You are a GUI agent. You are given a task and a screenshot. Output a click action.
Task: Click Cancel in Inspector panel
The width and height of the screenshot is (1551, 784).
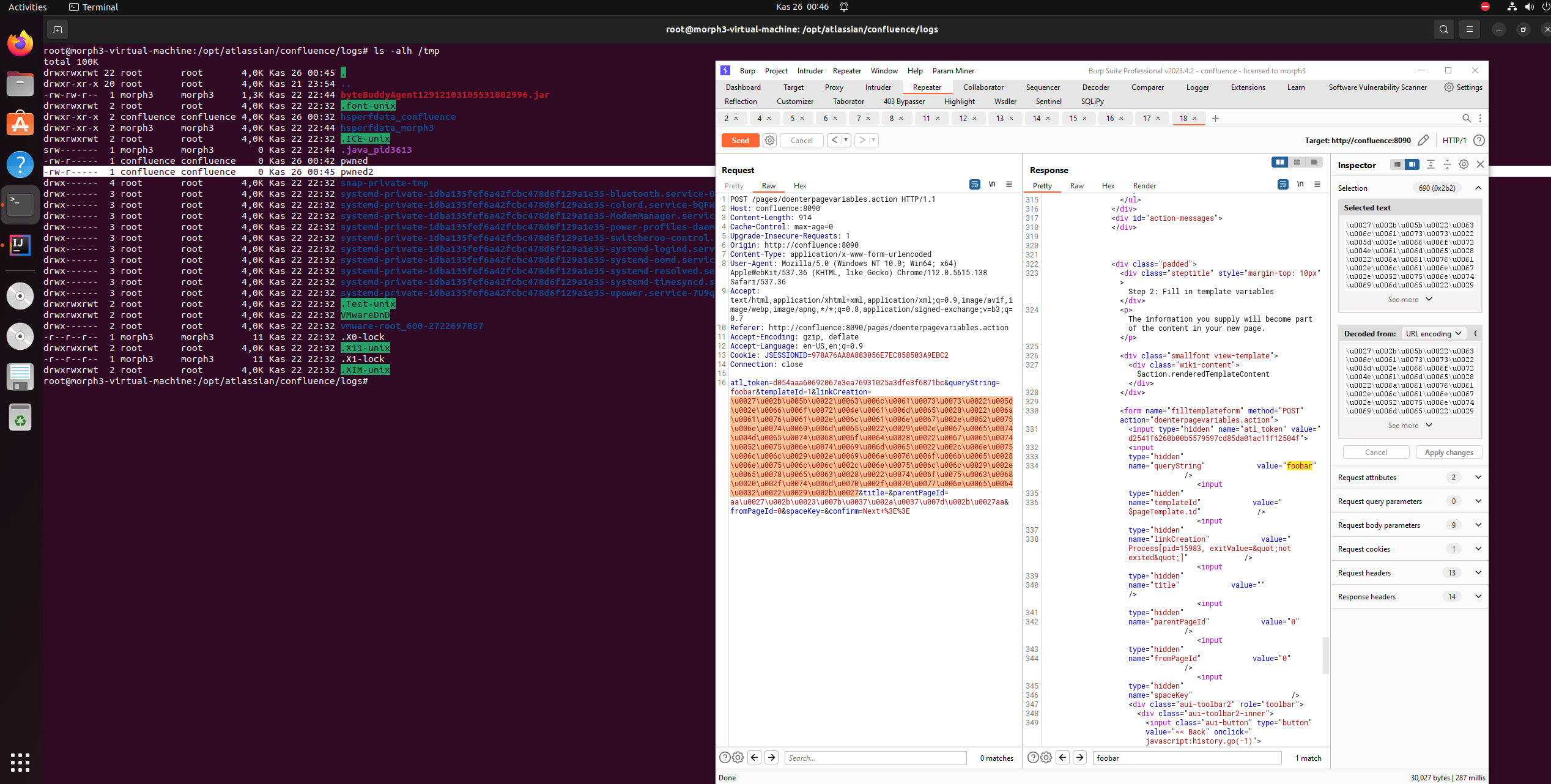pyautogui.click(x=1376, y=453)
